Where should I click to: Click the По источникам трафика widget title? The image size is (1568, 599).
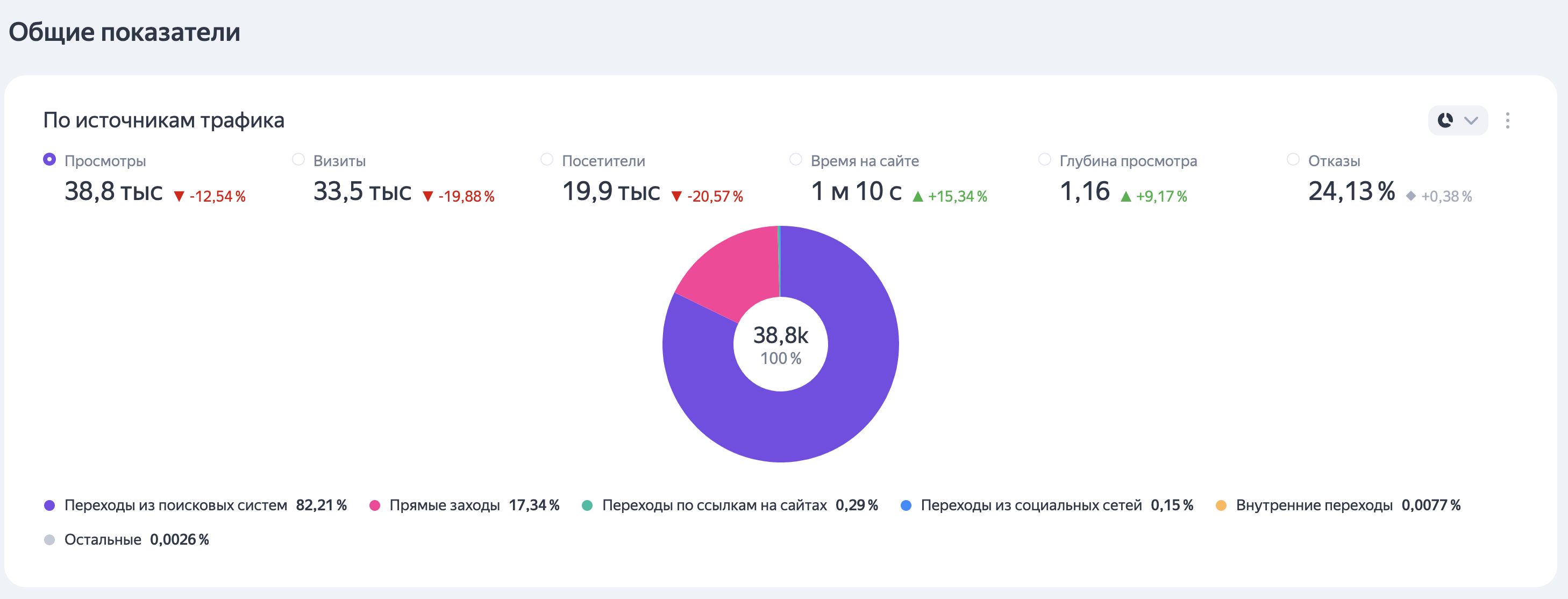(164, 120)
